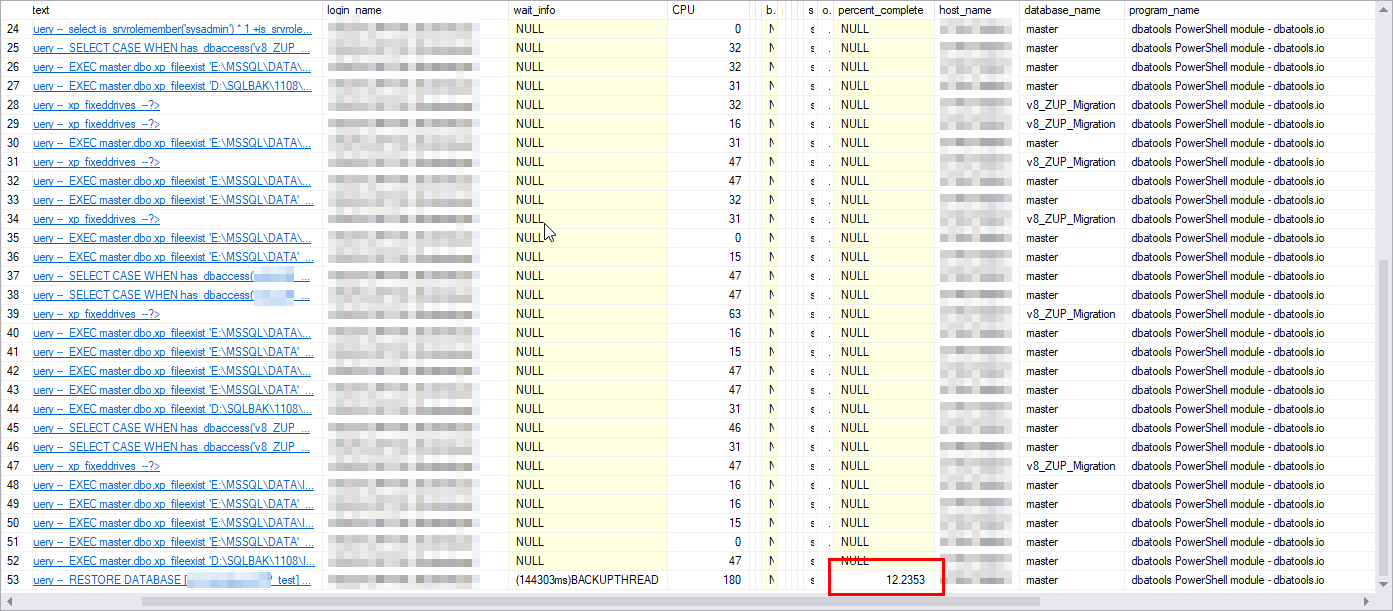Click the highlighted 12.2353 percent_complete cell
This screenshot has width=1393, height=611.
point(886,577)
